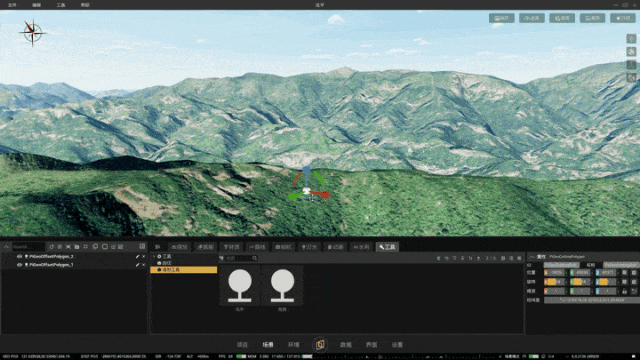
Task: Grab the blue vertical axis gizmo handle
Action: (x=307, y=170)
